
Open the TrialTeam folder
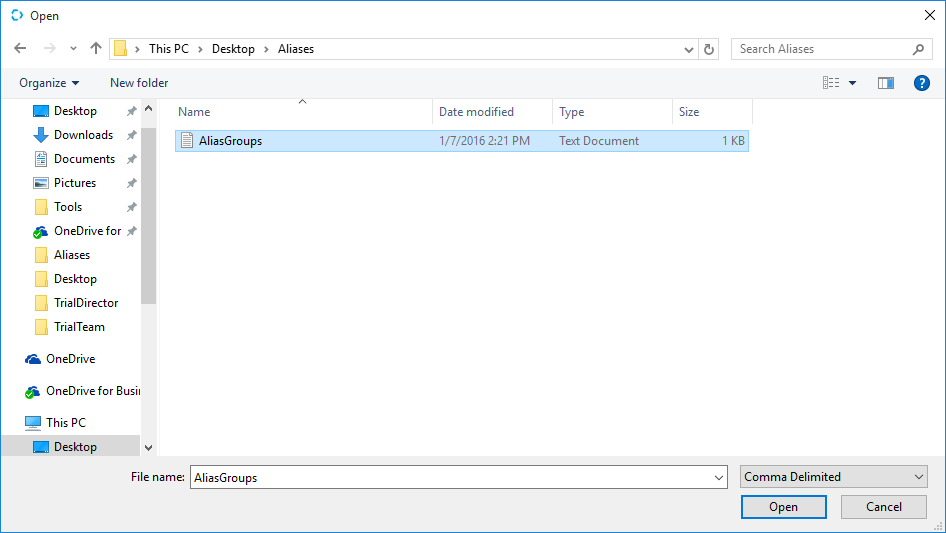(79, 327)
